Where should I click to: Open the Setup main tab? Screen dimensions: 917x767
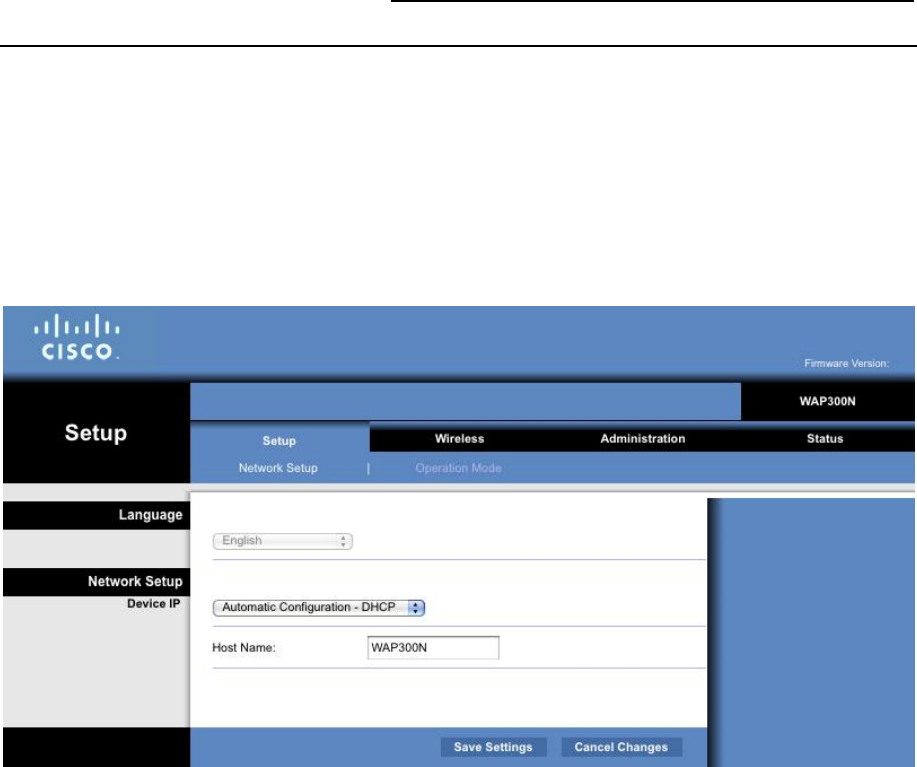(279, 441)
